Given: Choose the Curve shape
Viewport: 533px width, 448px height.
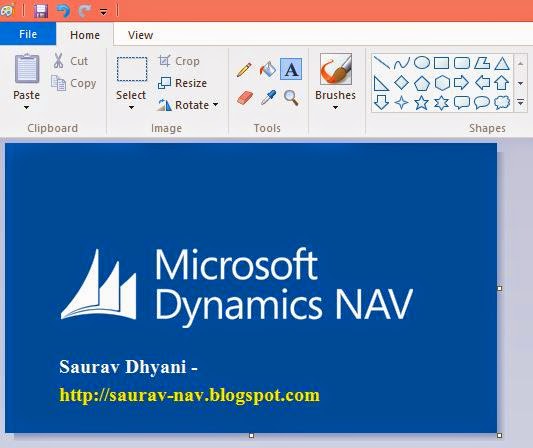Looking at the screenshot, I should point(401,63).
